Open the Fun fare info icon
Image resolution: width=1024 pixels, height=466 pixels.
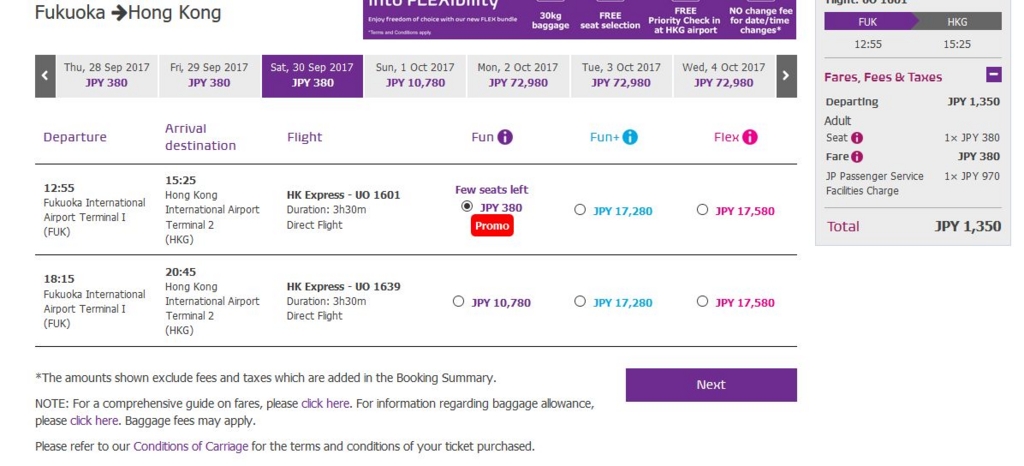(x=505, y=137)
